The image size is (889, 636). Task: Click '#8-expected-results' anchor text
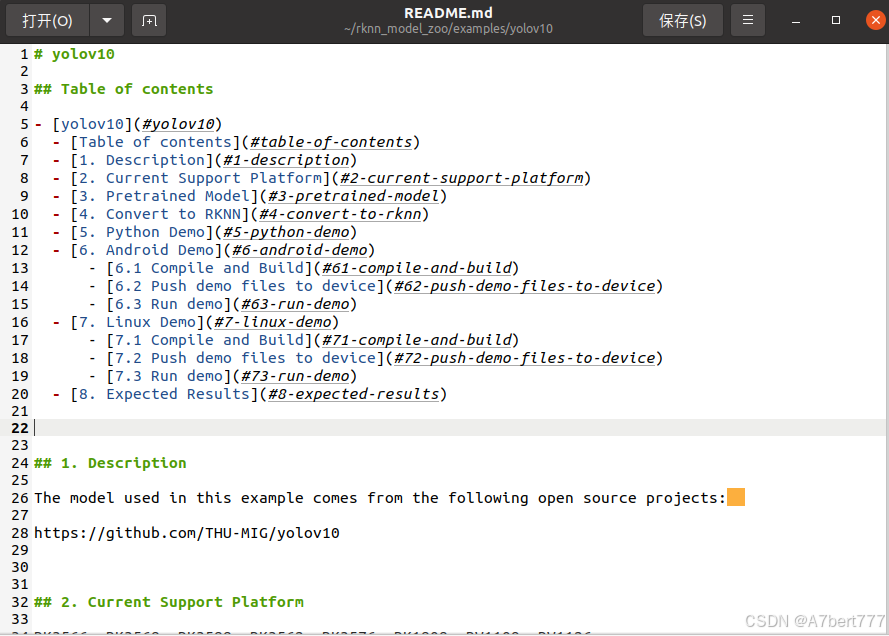[354, 395]
